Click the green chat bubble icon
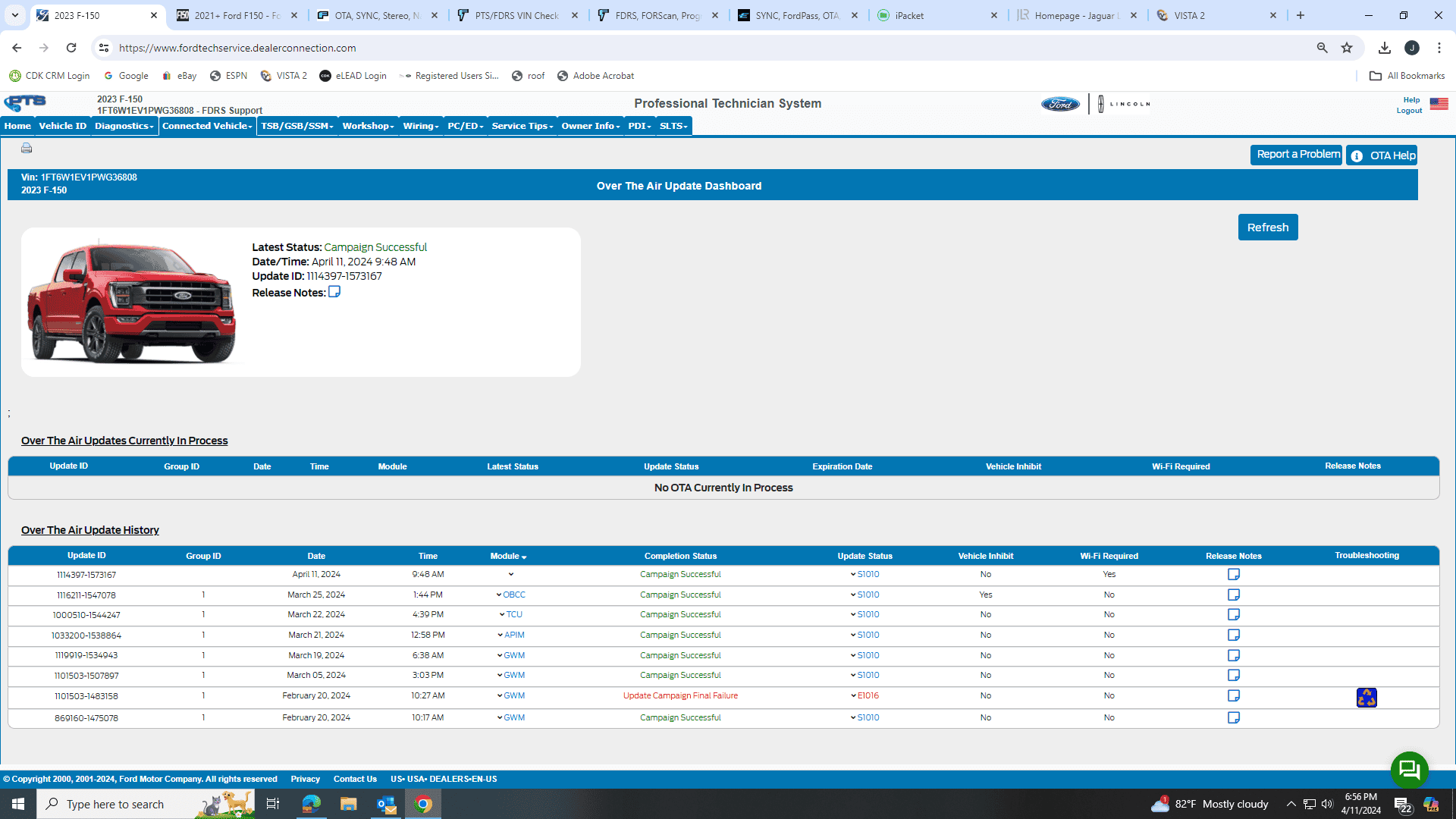The image size is (1456, 819). pos(1409,770)
